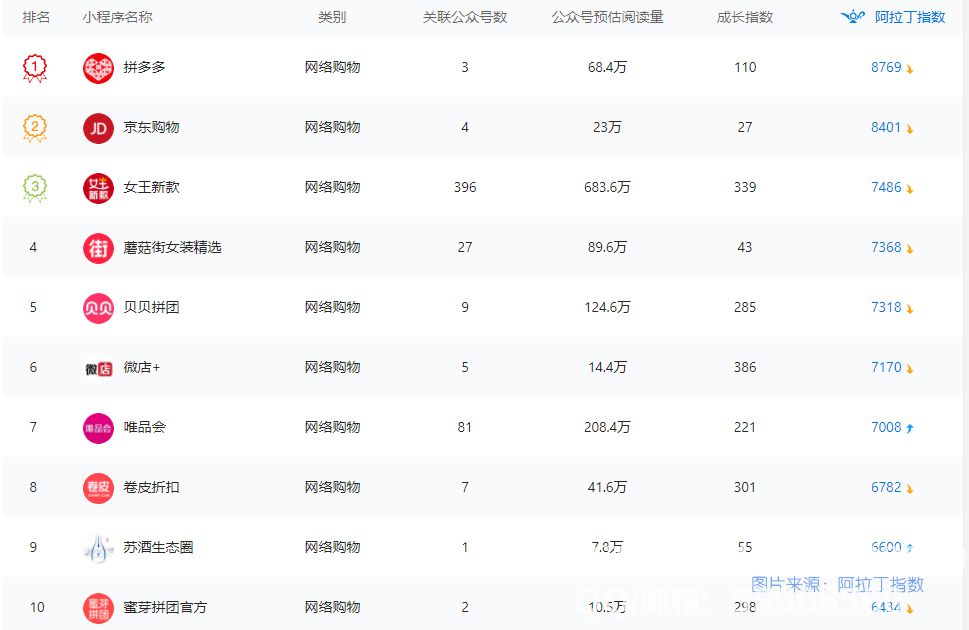Image resolution: width=969 pixels, height=630 pixels.
Task: Click the down-trend arrow next to 7368
Action: [910, 249]
